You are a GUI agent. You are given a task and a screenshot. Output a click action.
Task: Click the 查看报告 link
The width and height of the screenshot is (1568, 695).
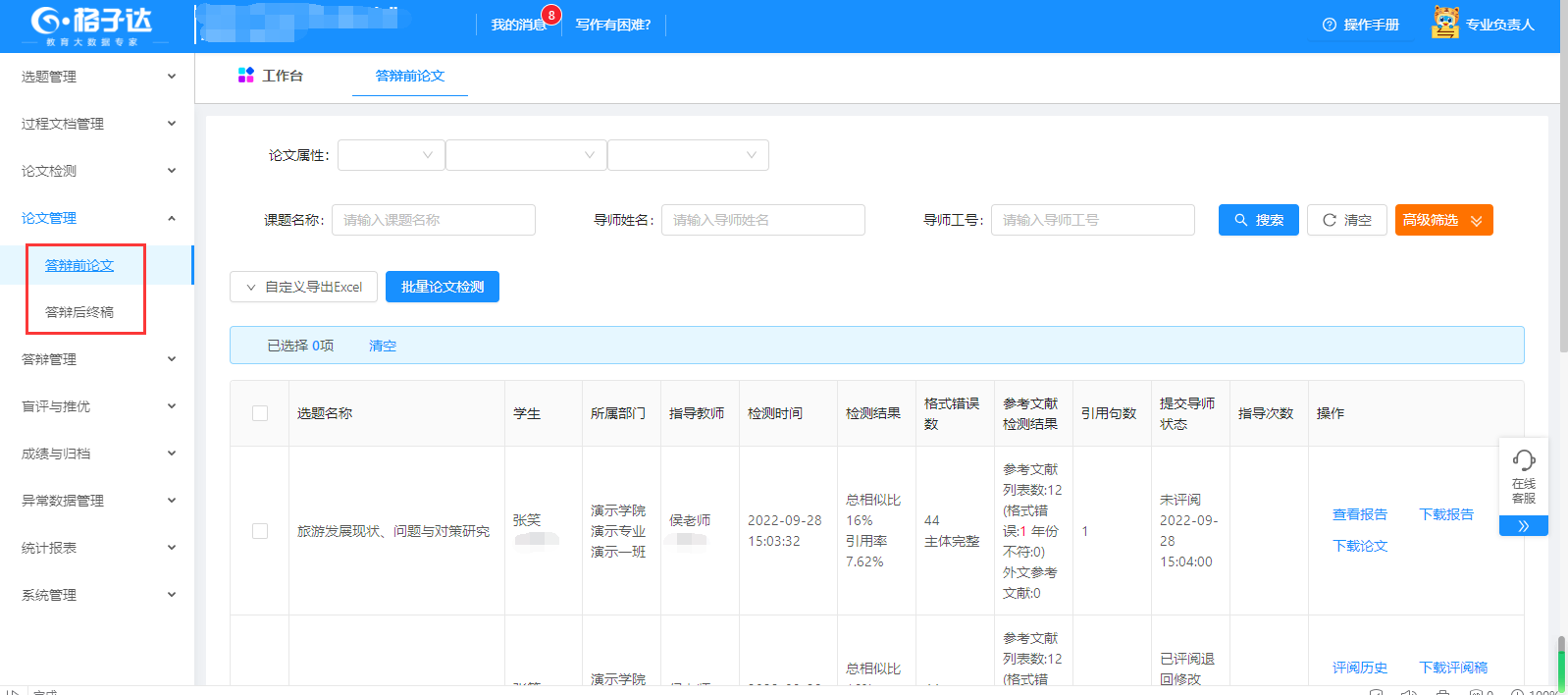pyautogui.click(x=1359, y=514)
